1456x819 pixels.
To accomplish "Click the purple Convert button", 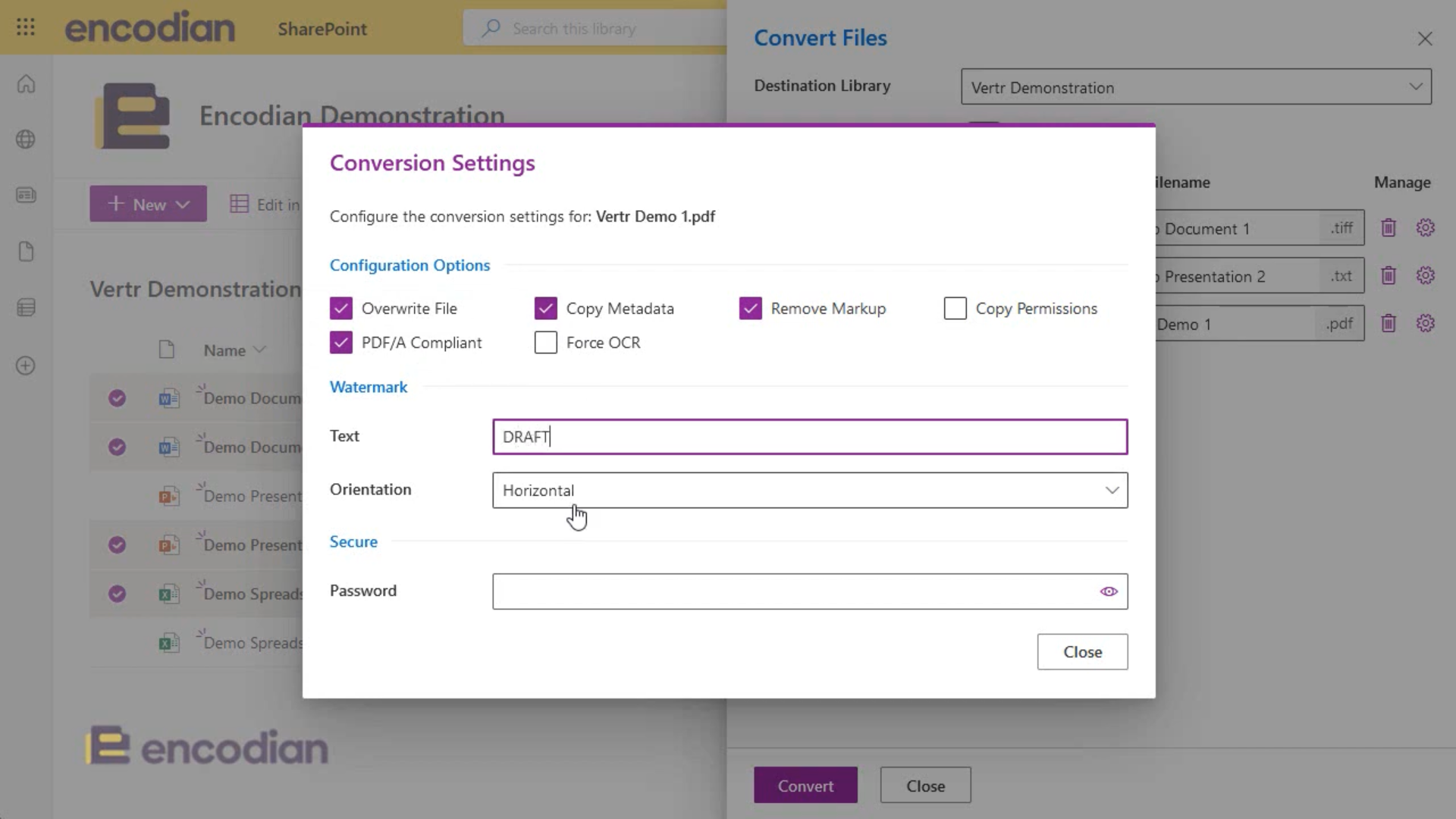I will click(805, 786).
